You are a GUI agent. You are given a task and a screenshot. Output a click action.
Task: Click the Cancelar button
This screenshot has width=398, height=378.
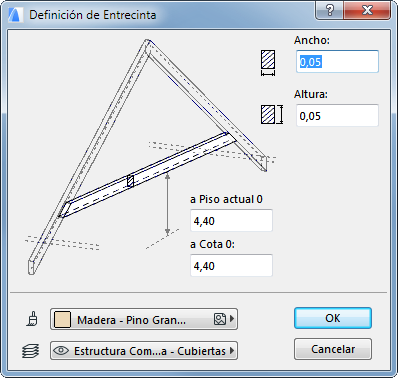[333, 349]
